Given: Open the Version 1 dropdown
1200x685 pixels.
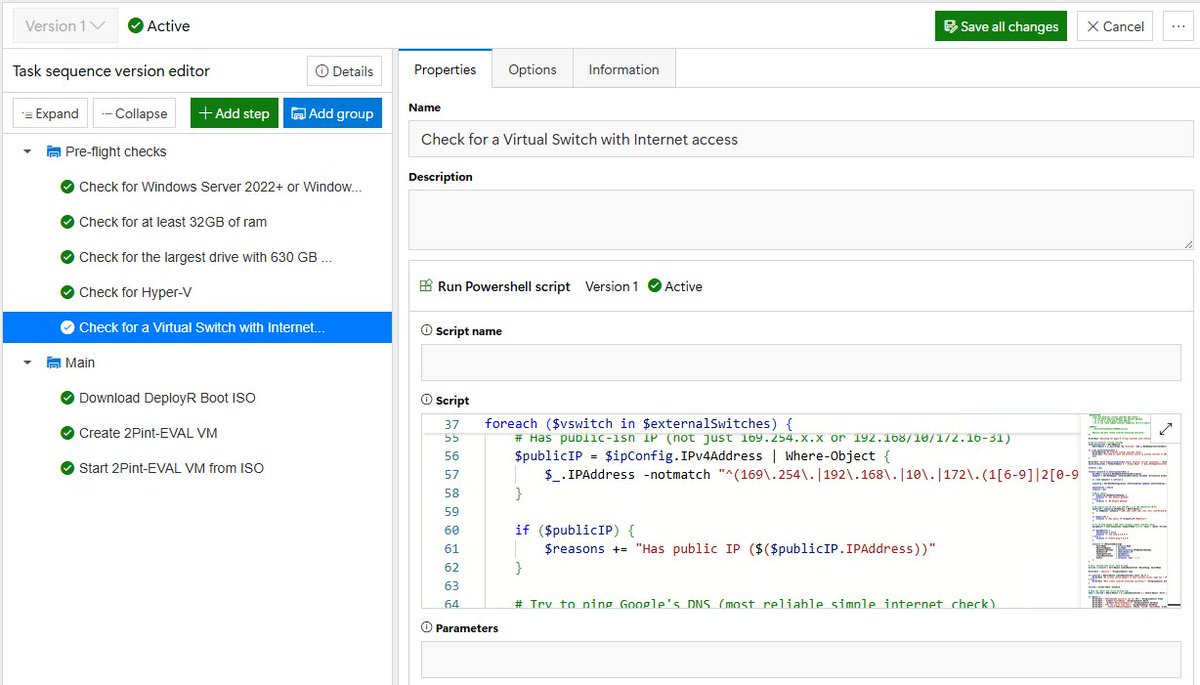Looking at the screenshot, I should click(x=65, y=26).
